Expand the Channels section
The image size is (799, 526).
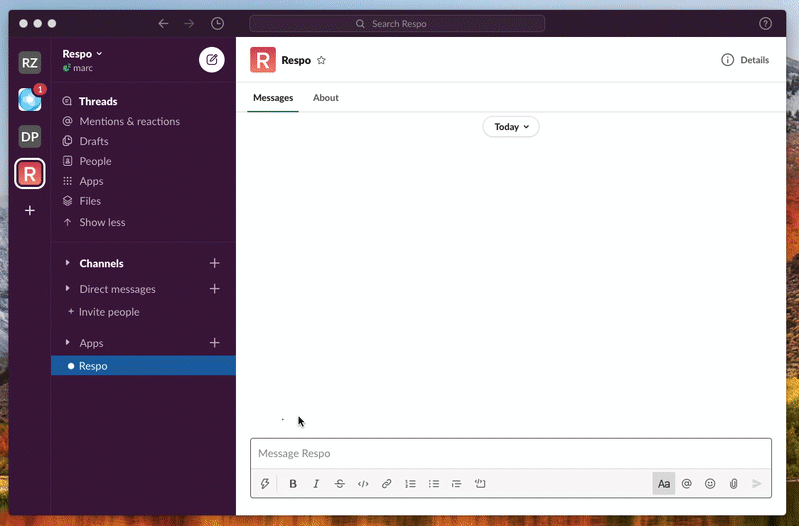[x=67, y=263]
